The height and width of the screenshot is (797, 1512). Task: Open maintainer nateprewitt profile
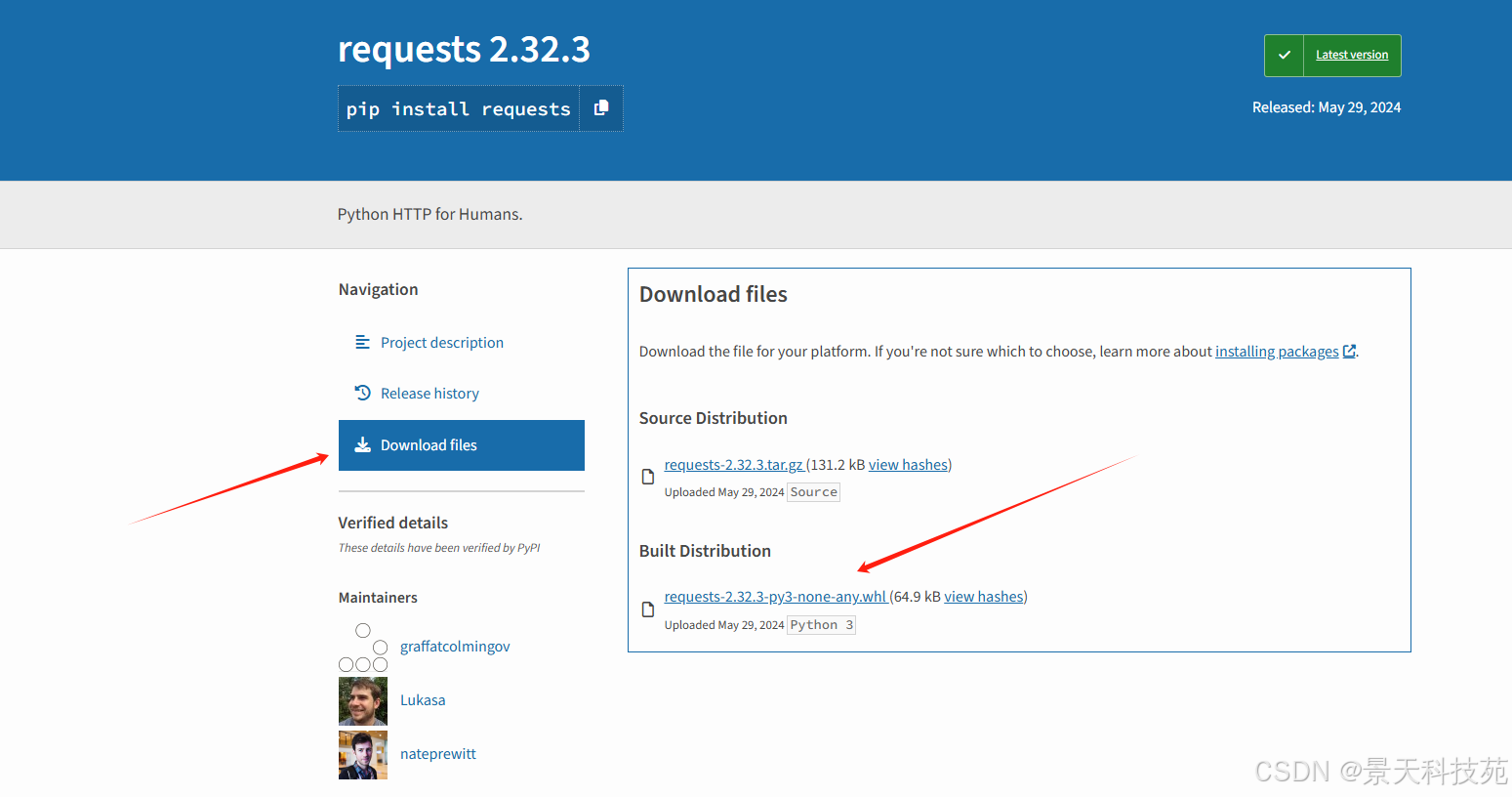pyautogui.click(x=438, y=754)
